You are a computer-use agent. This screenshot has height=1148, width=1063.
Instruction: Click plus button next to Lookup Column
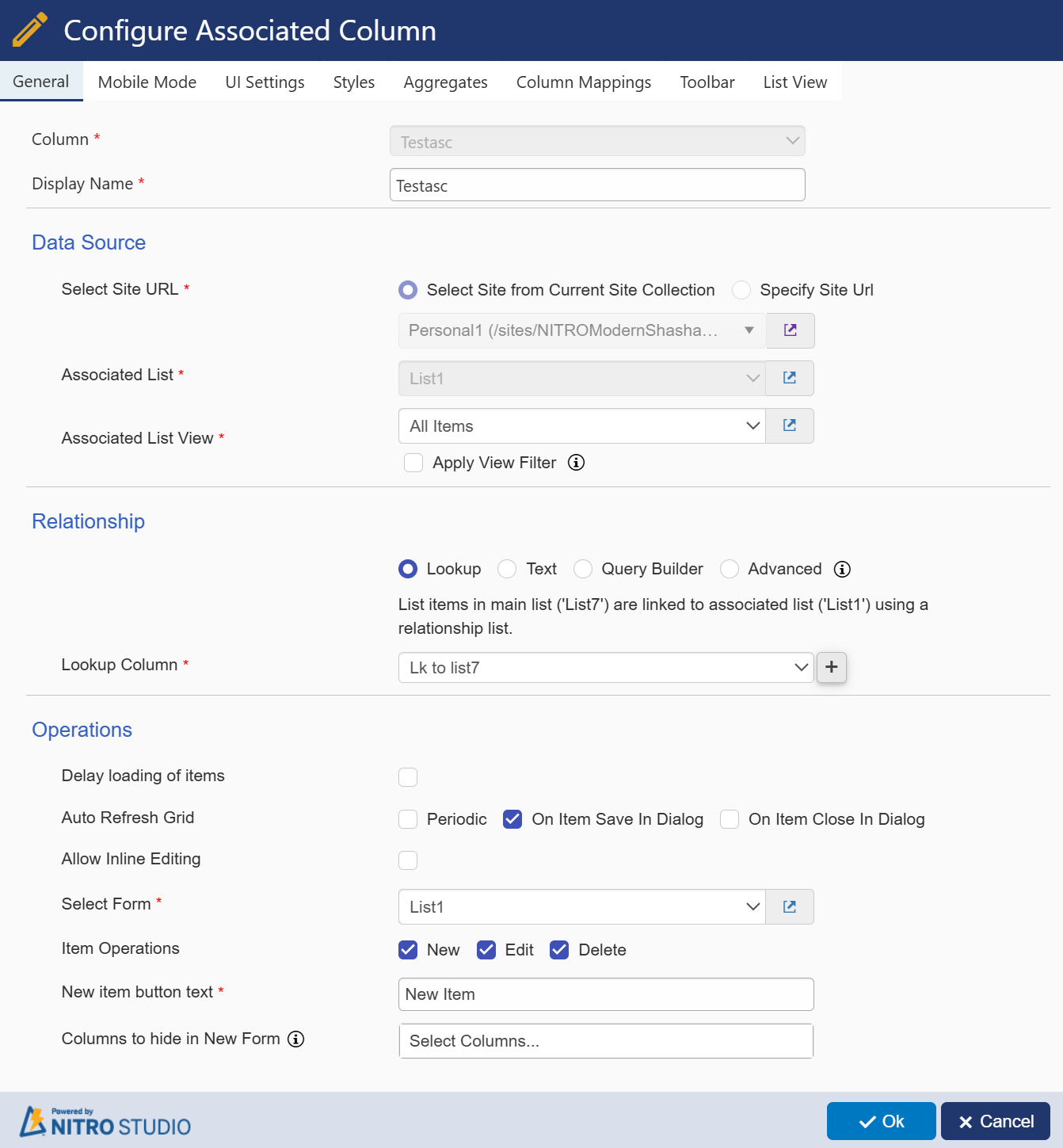pyautogui.click(x=831, y=667)
